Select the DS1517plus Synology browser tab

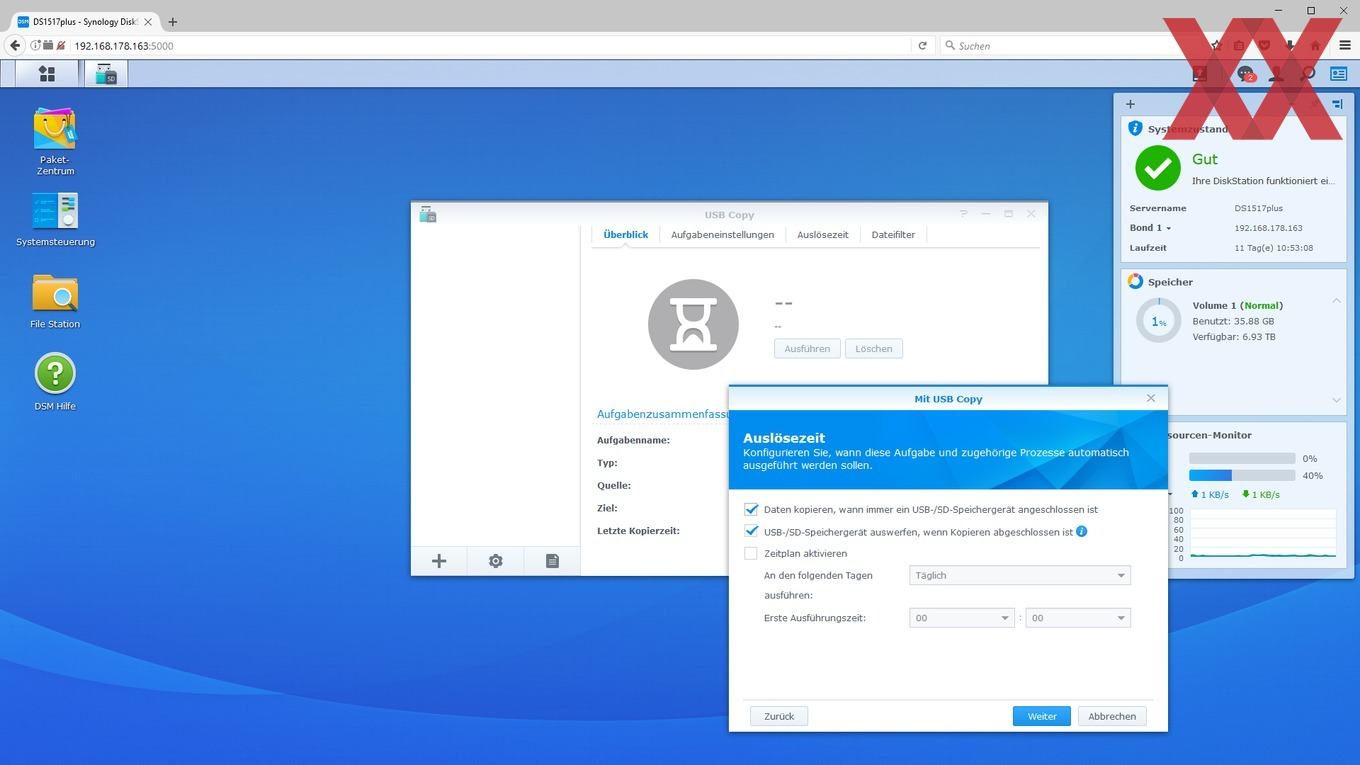point(85,21)
